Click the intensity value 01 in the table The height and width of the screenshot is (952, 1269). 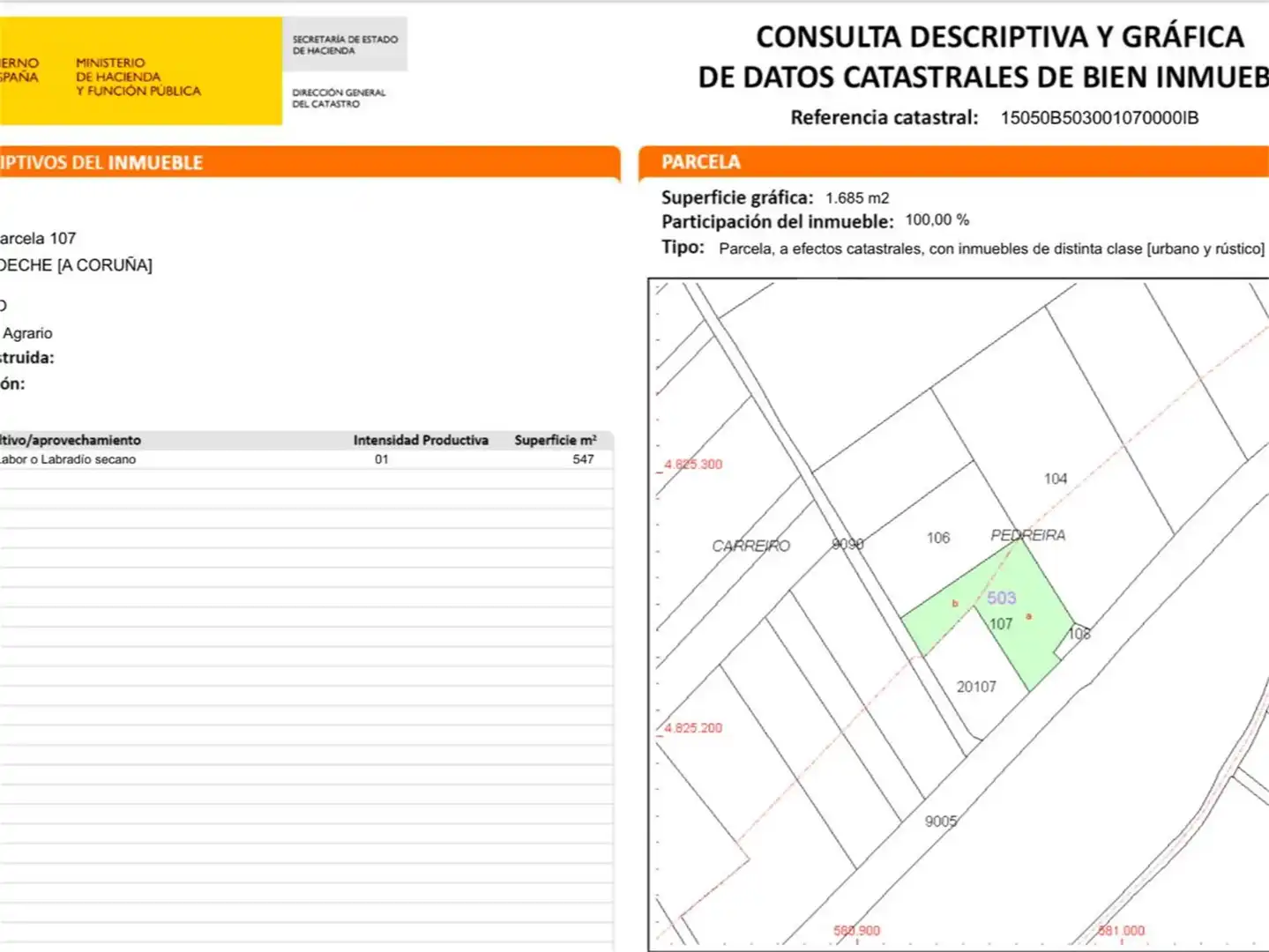tap(381, 459)
